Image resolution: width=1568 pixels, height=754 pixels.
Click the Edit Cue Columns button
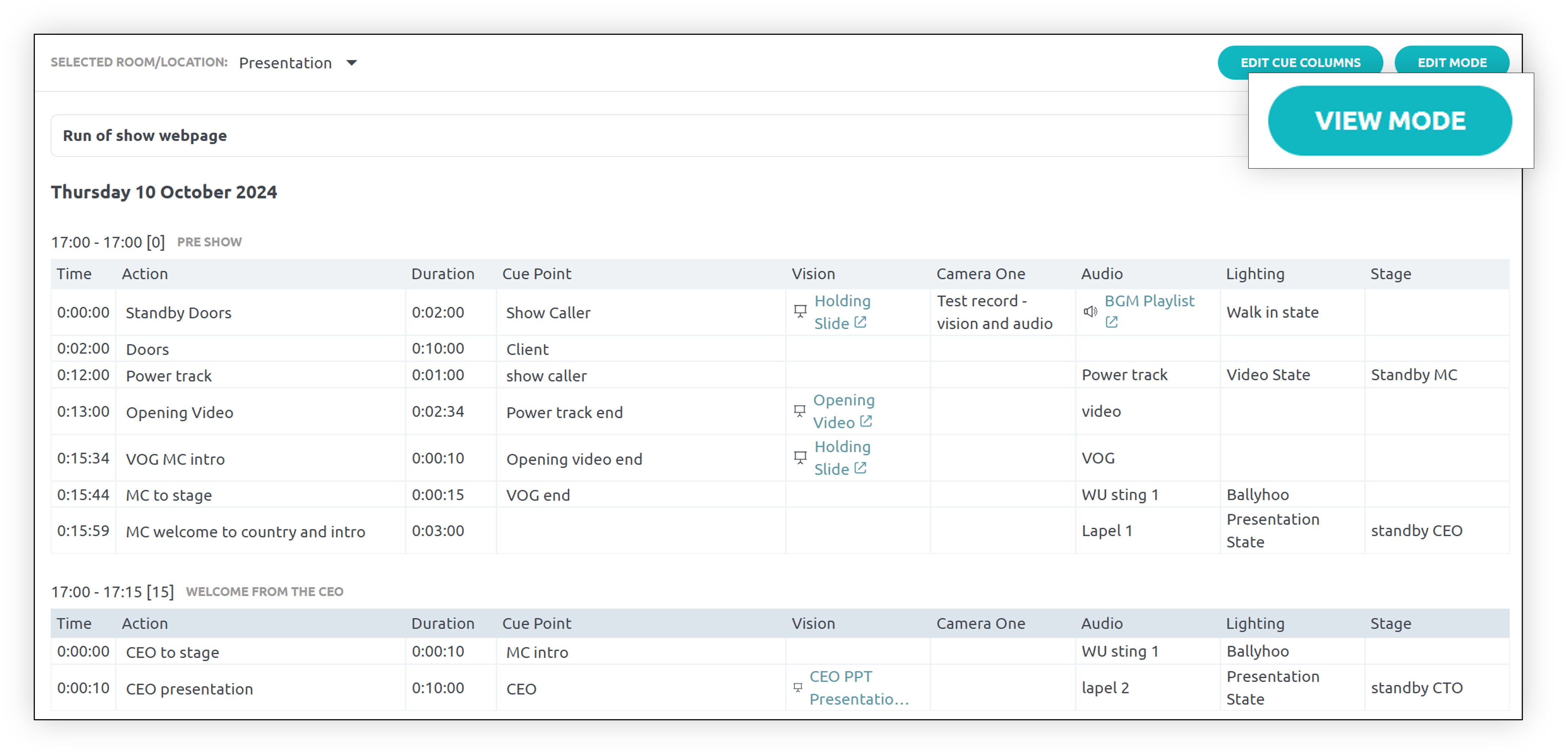click(x=1300, y=62)
